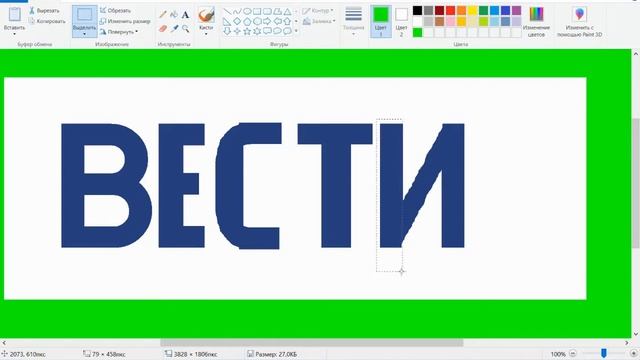Choose the Line shape

227,11
